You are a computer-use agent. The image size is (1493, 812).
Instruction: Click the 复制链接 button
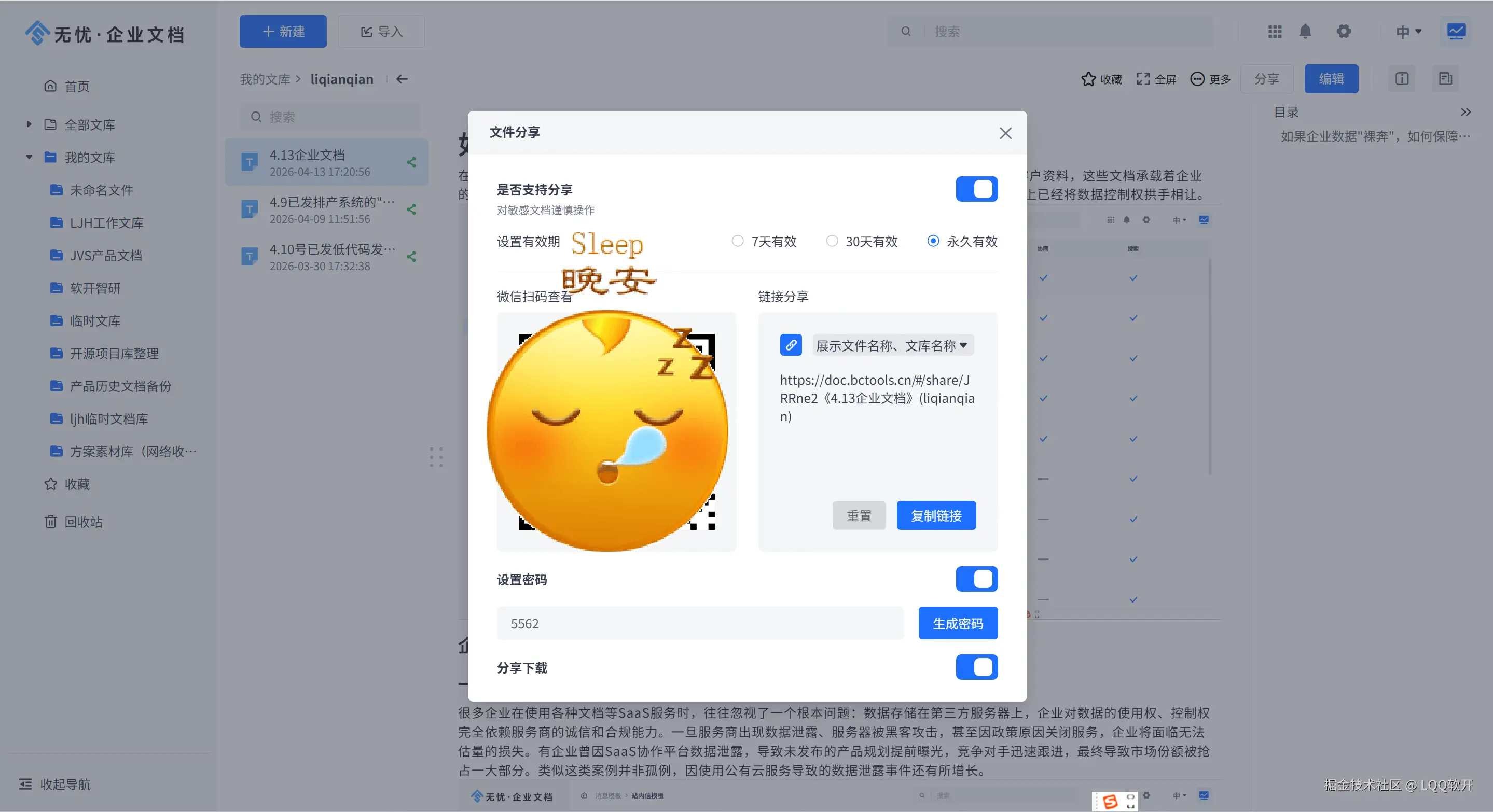[x=935, y=515]
